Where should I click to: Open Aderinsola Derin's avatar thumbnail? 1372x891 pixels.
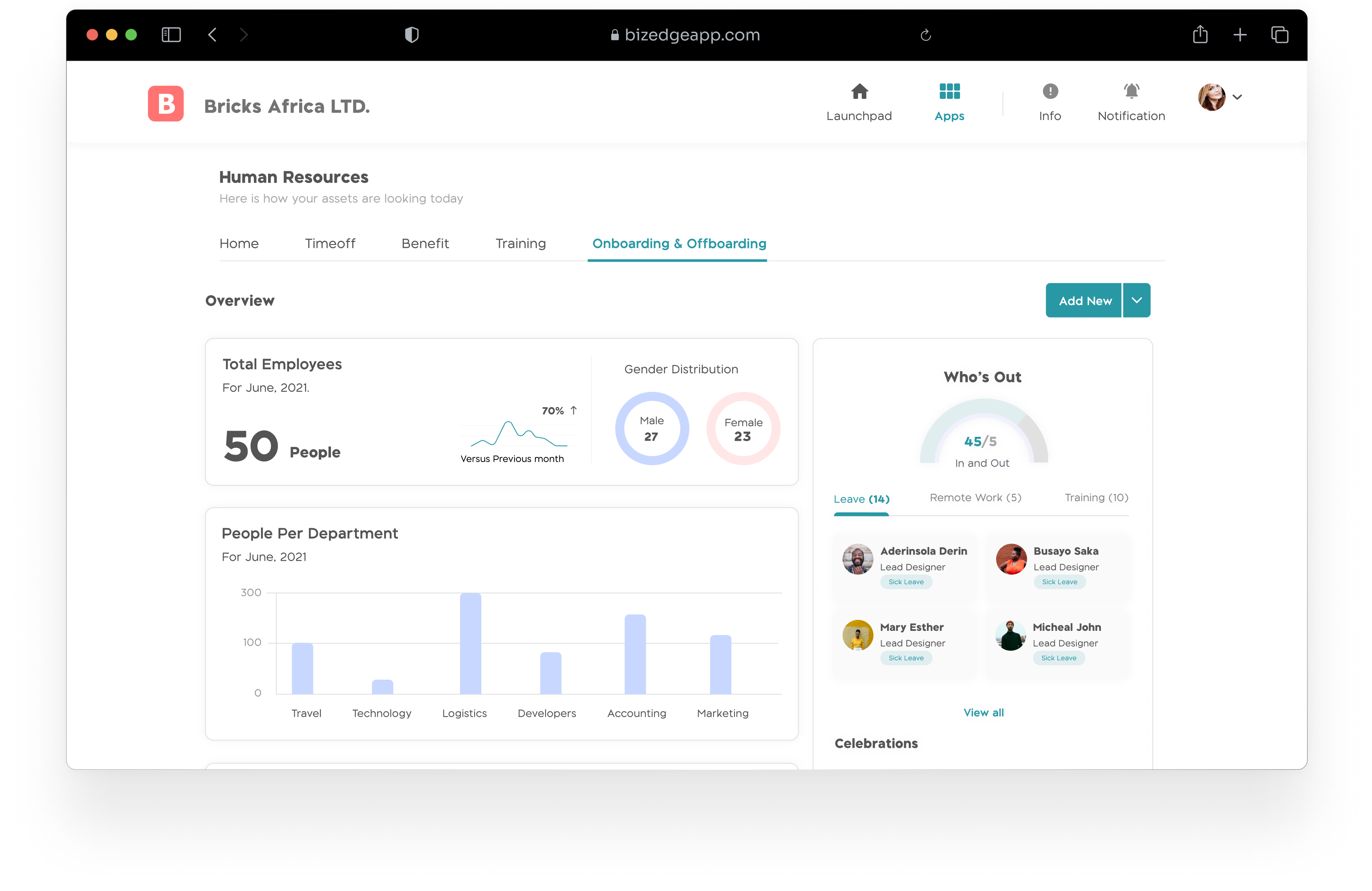857,559
